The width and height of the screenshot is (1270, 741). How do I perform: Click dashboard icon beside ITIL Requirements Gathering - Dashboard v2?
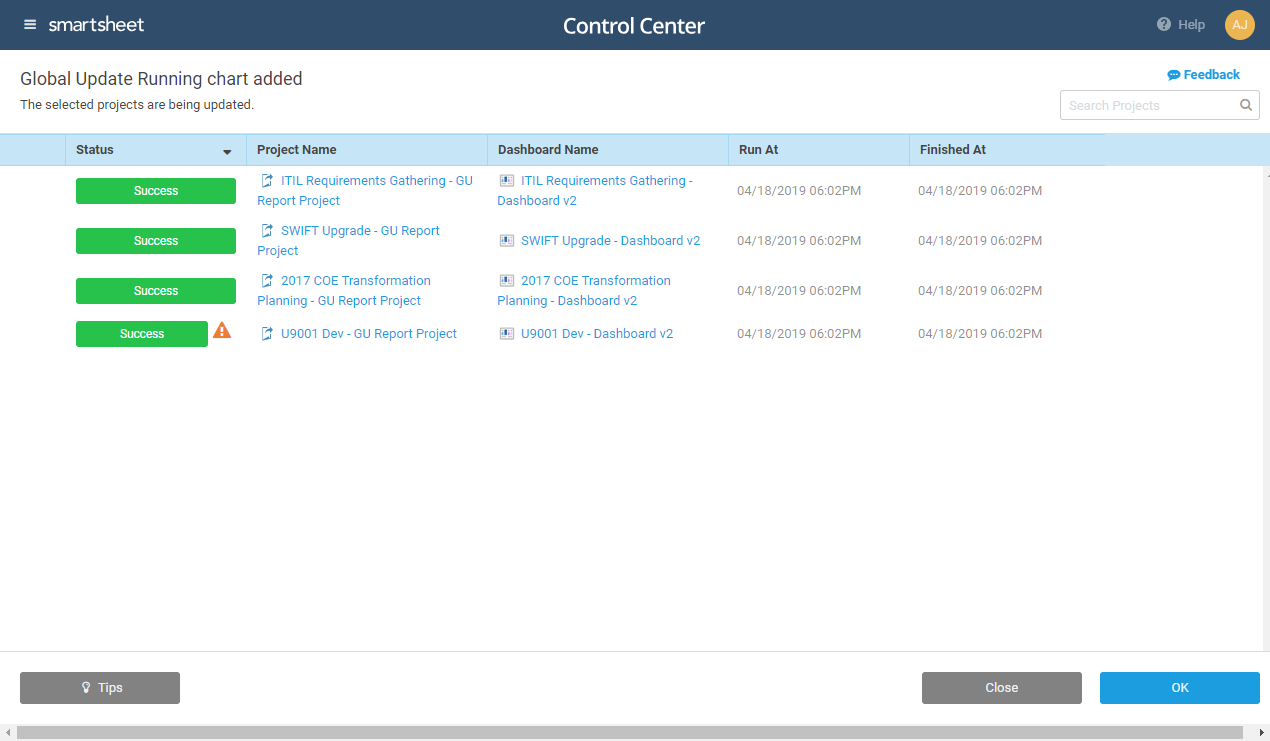coord(507,181)
